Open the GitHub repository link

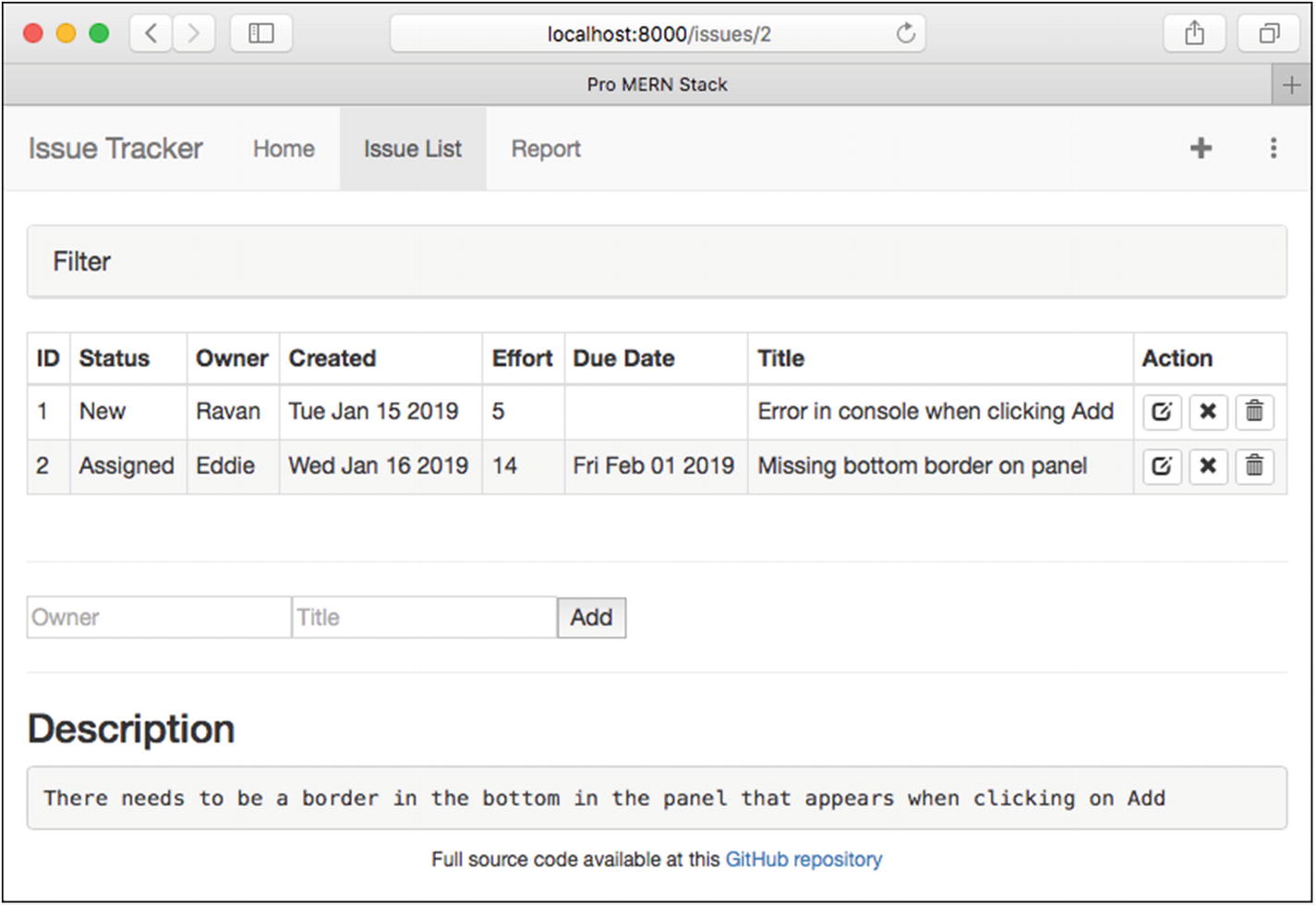(803, 860)
